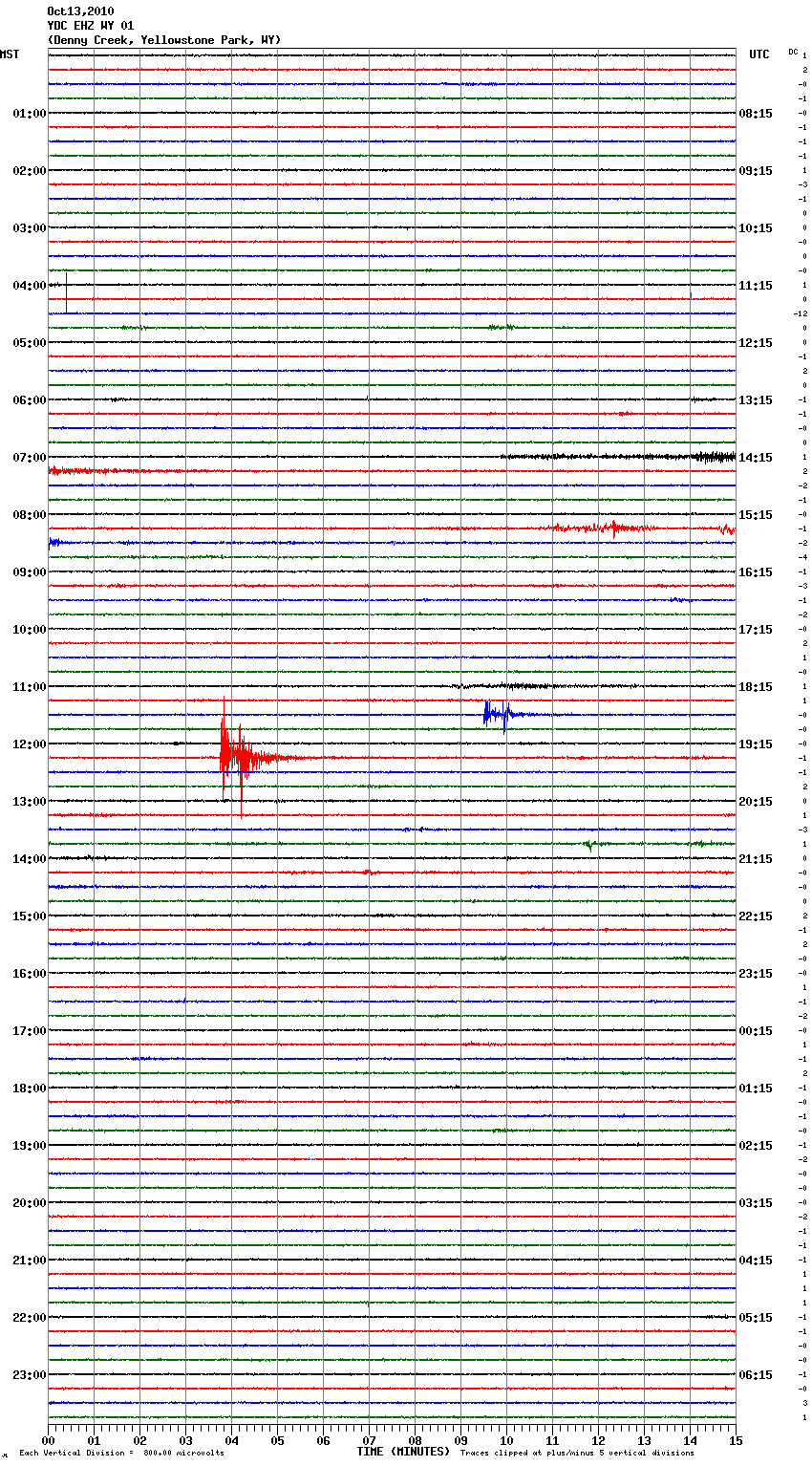Select the 10:00 MST time label
Image resolution: width=812 pixels, height=1466 pixels.
pyautogui.click(x=30, y=630)
